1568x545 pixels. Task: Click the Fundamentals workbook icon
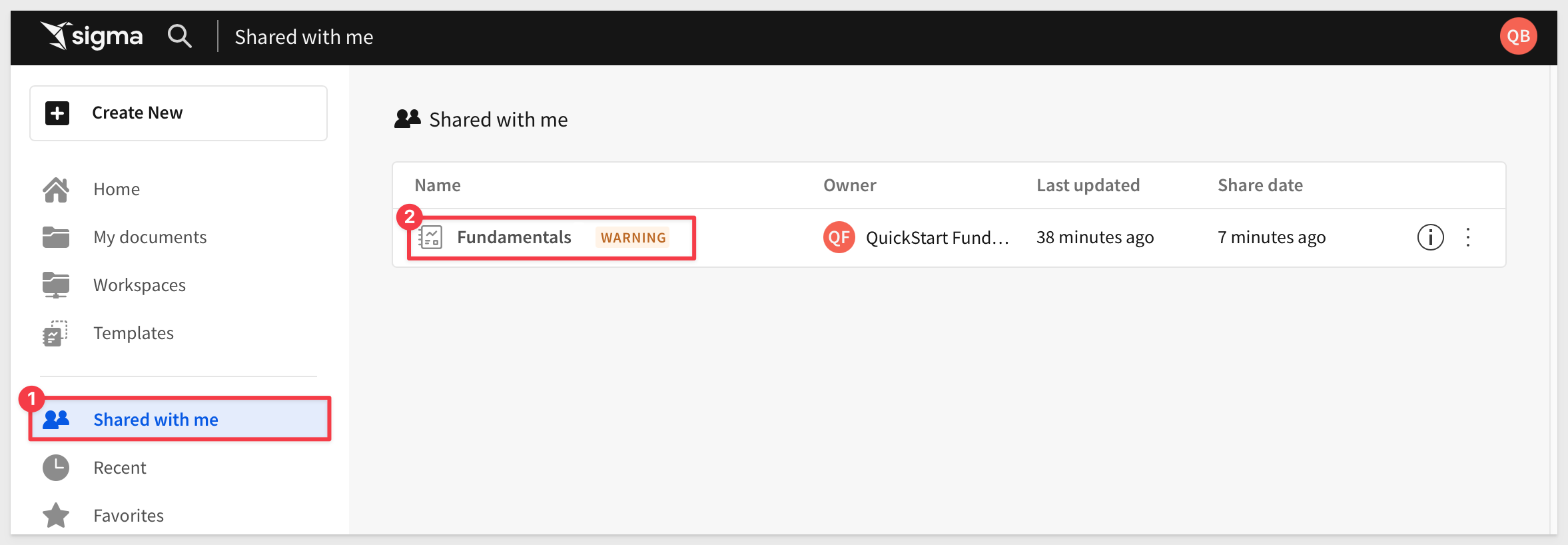430,237
